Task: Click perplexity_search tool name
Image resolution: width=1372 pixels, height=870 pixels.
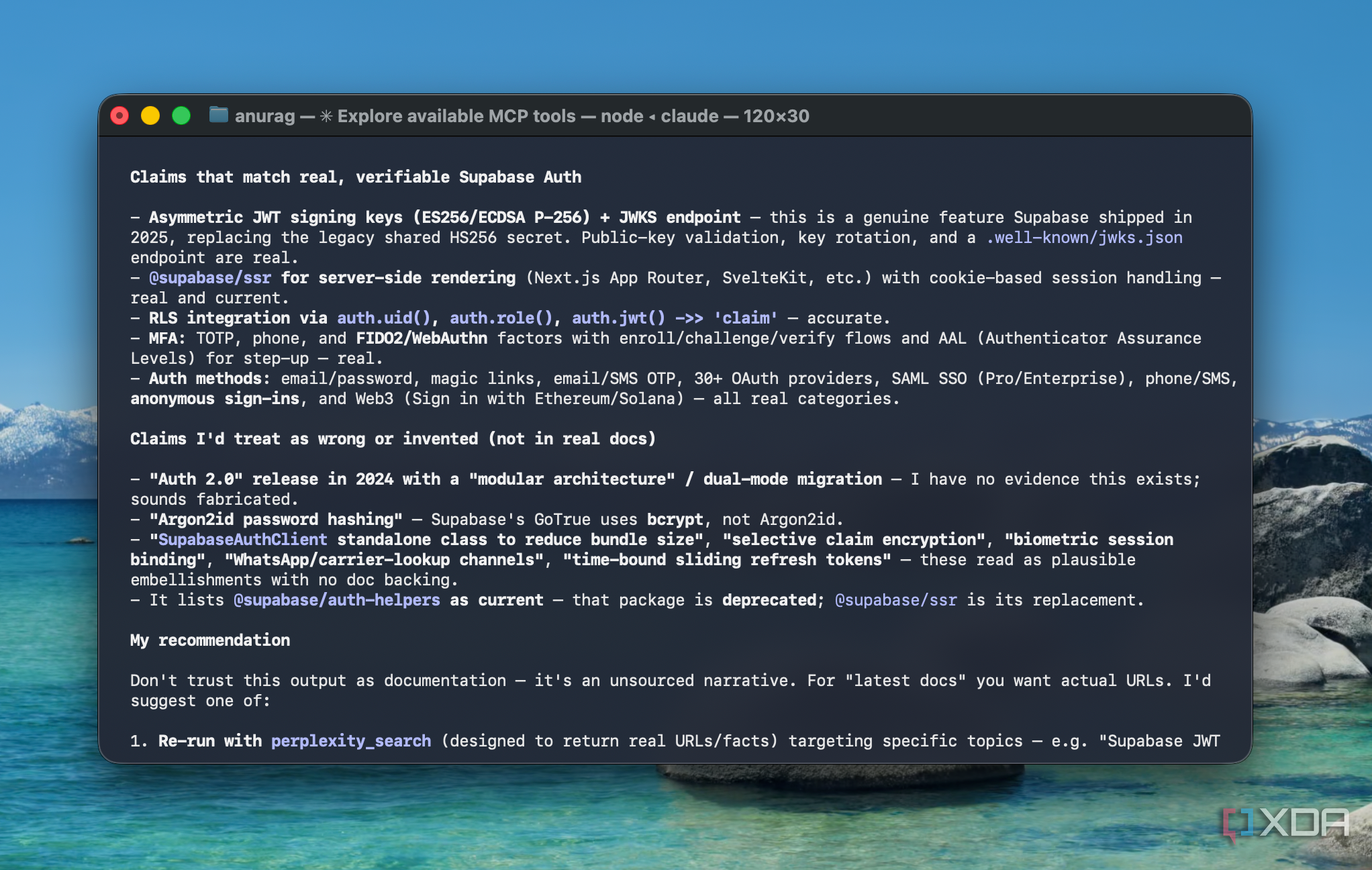Action: click(x=351, y=741)
